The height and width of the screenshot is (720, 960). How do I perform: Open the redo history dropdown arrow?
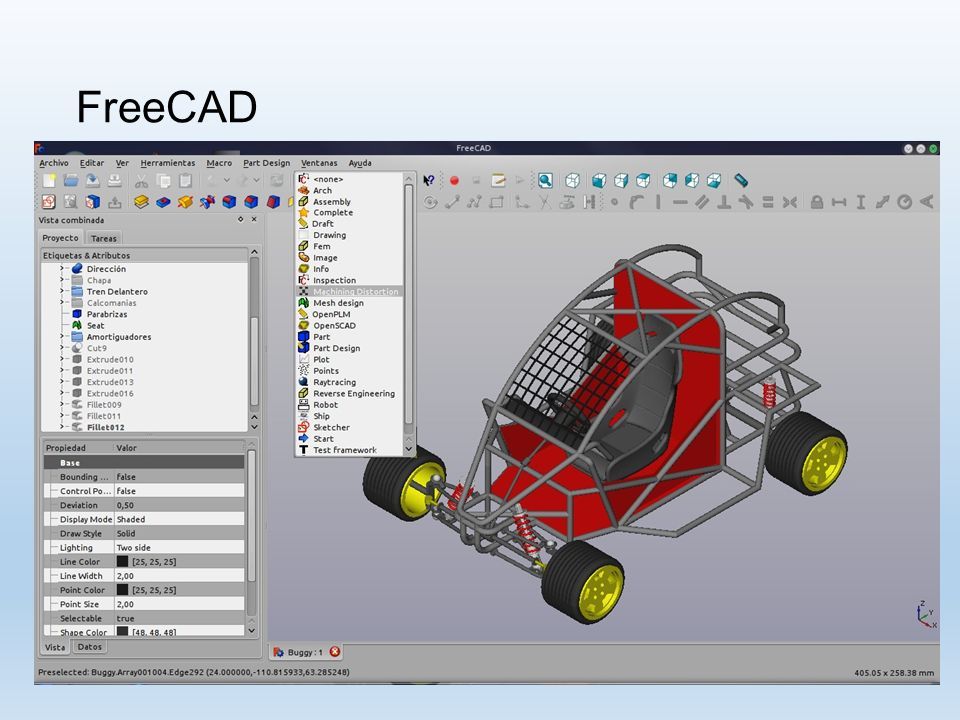pos(257,181)
